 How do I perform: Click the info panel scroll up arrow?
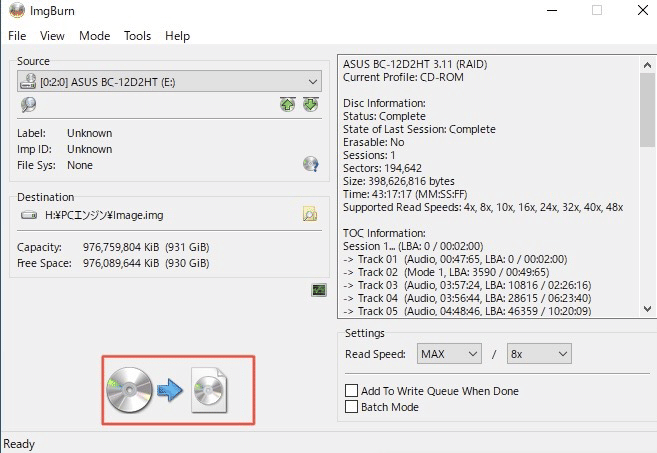647,65
